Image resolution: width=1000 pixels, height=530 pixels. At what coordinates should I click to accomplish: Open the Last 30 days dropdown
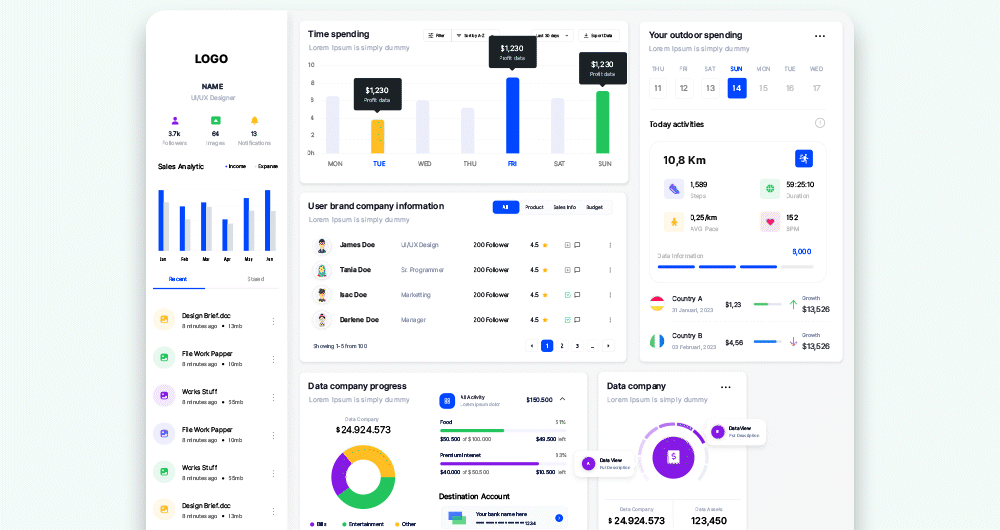pyautogui.click(x=552, y=36)
